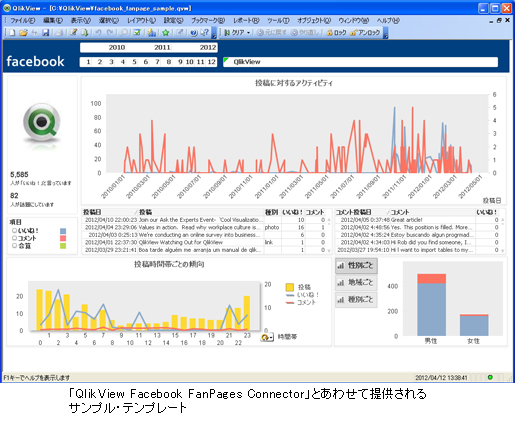Click blue swatch beside いいね!
The image size is (515, 422).
pos(63,231)
